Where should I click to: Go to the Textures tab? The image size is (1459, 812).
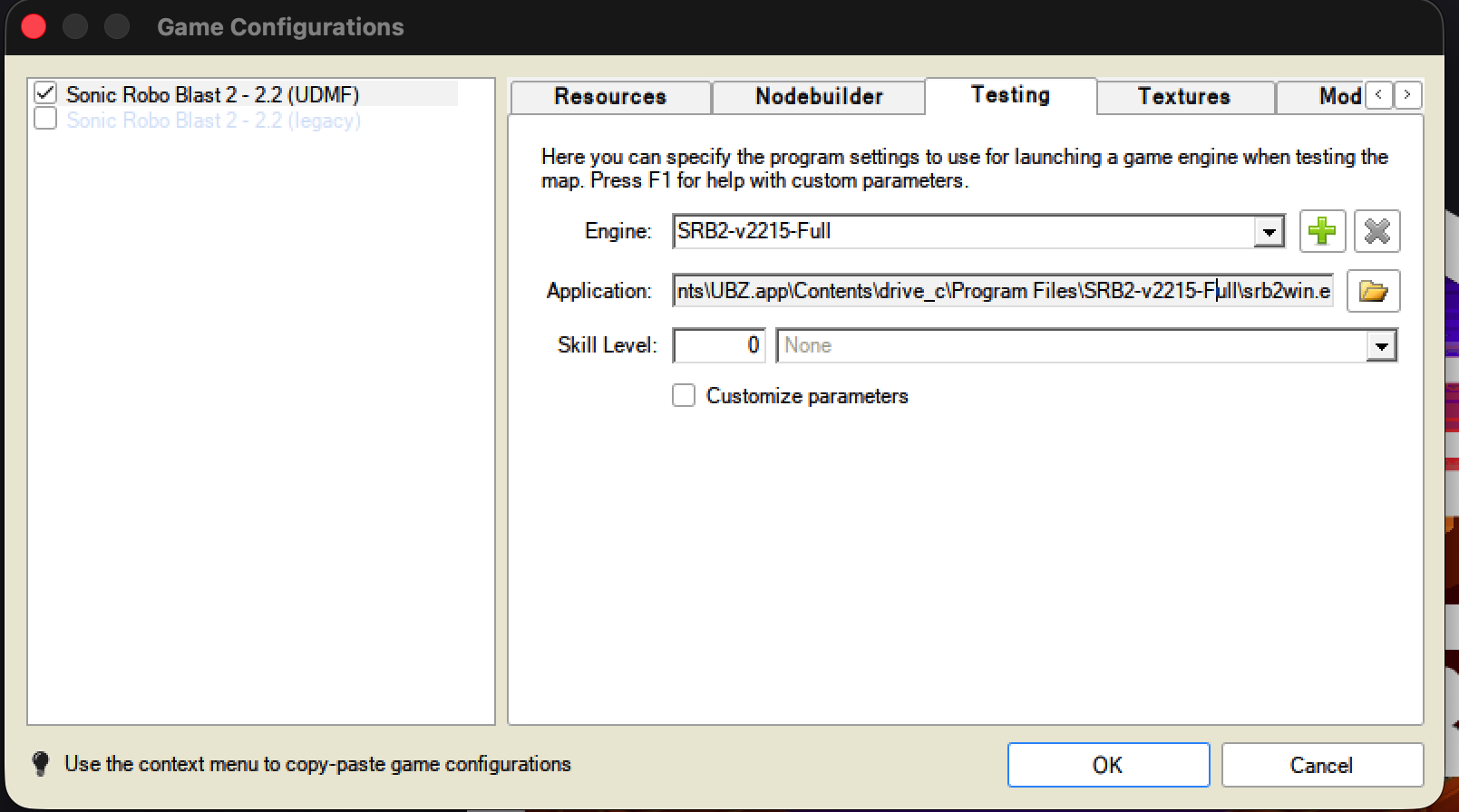click(x=1184, y=97)
